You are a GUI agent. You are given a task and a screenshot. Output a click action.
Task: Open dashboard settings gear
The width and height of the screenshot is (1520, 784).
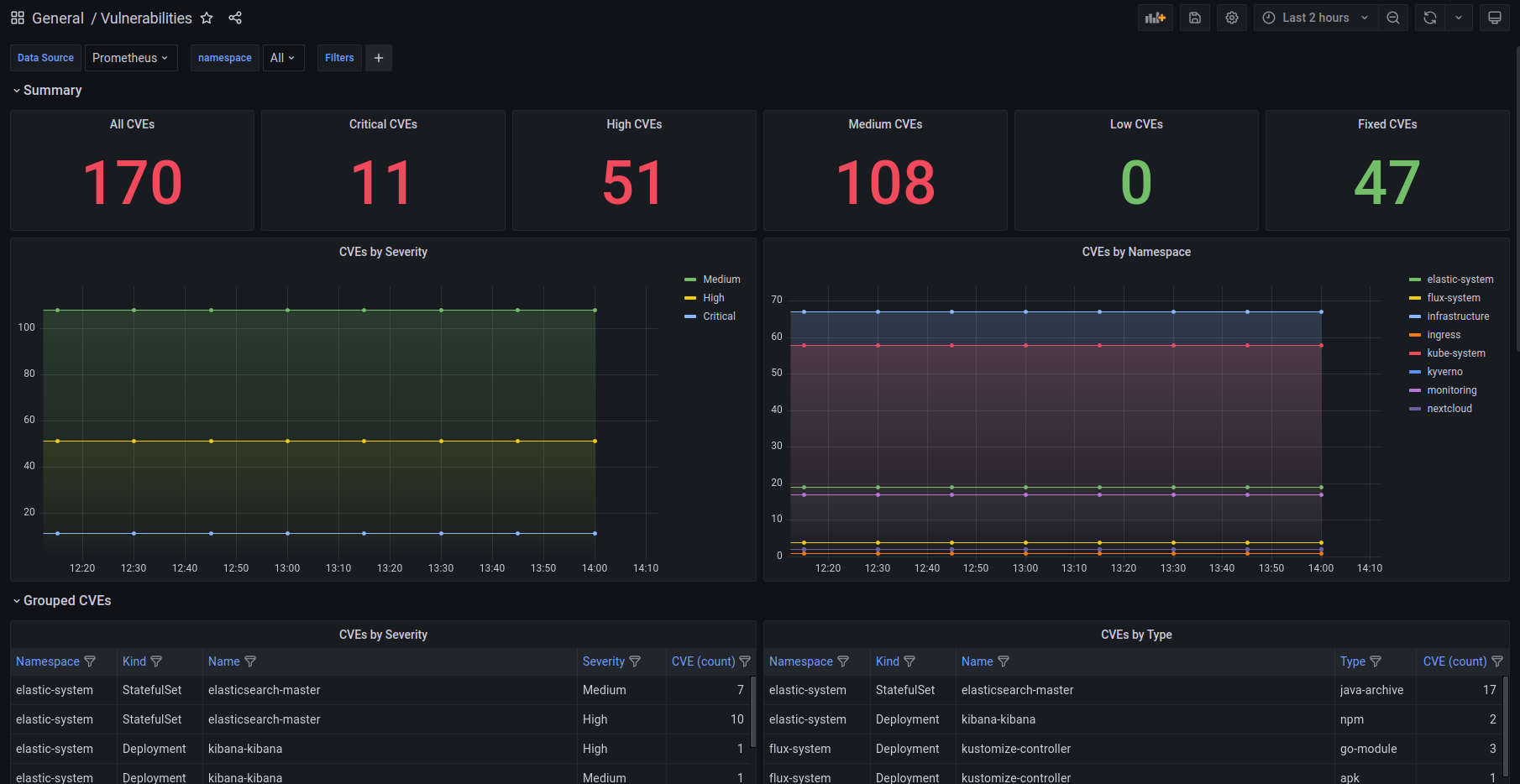pyautogui.click(x=1232, y=18)
